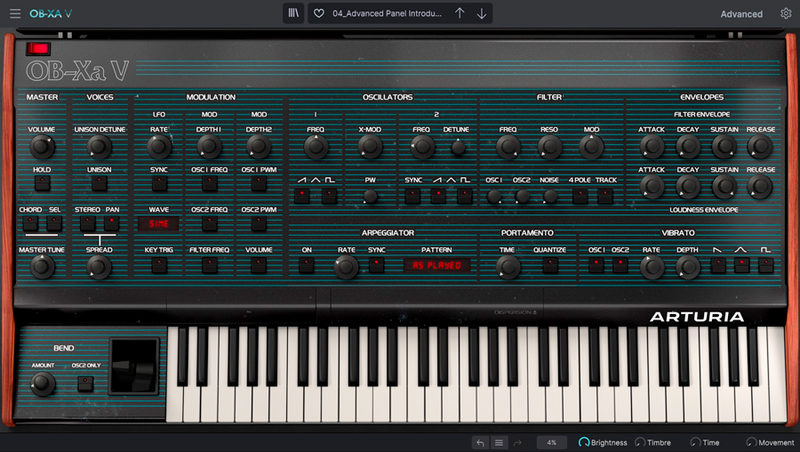Image resolution: width=800 pixels, height=452 pixels.
Task: Click the Time macro knob
Action: pos(695,442)
